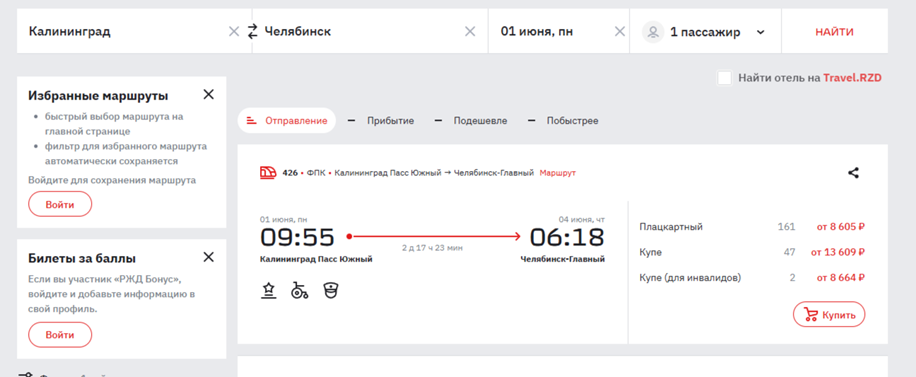This screenshot has width=916, height=377.
Task: Click the conductor cap service icon
Action: 331,290
